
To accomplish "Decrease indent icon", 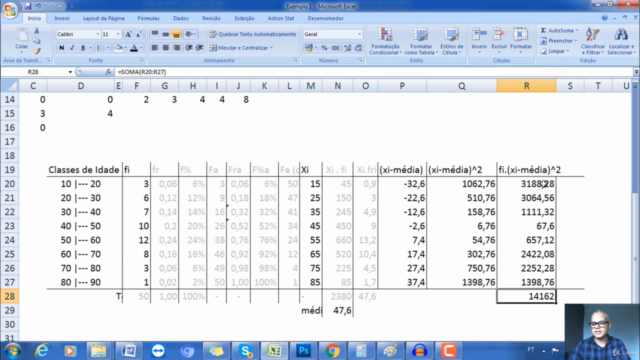I will [189, 48].
